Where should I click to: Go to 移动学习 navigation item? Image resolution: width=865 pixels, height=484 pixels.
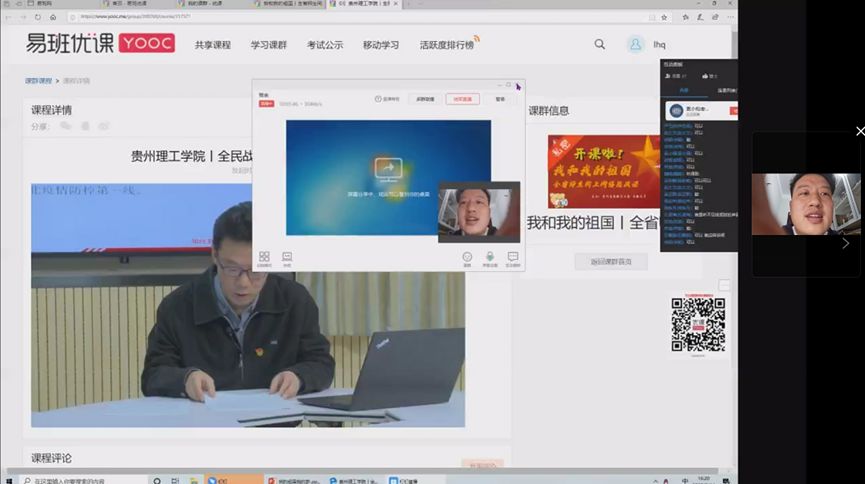point(381,45)
